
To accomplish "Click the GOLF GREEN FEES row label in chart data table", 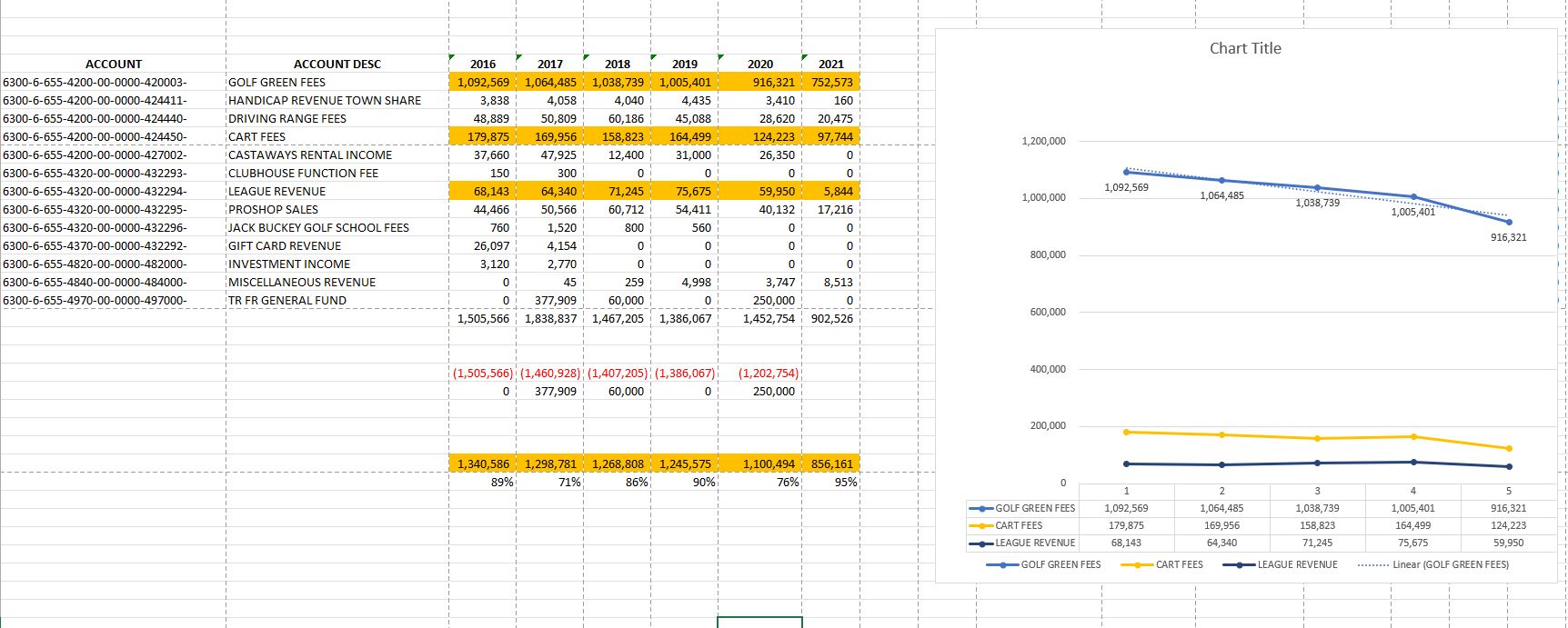I will (1034, 508).
